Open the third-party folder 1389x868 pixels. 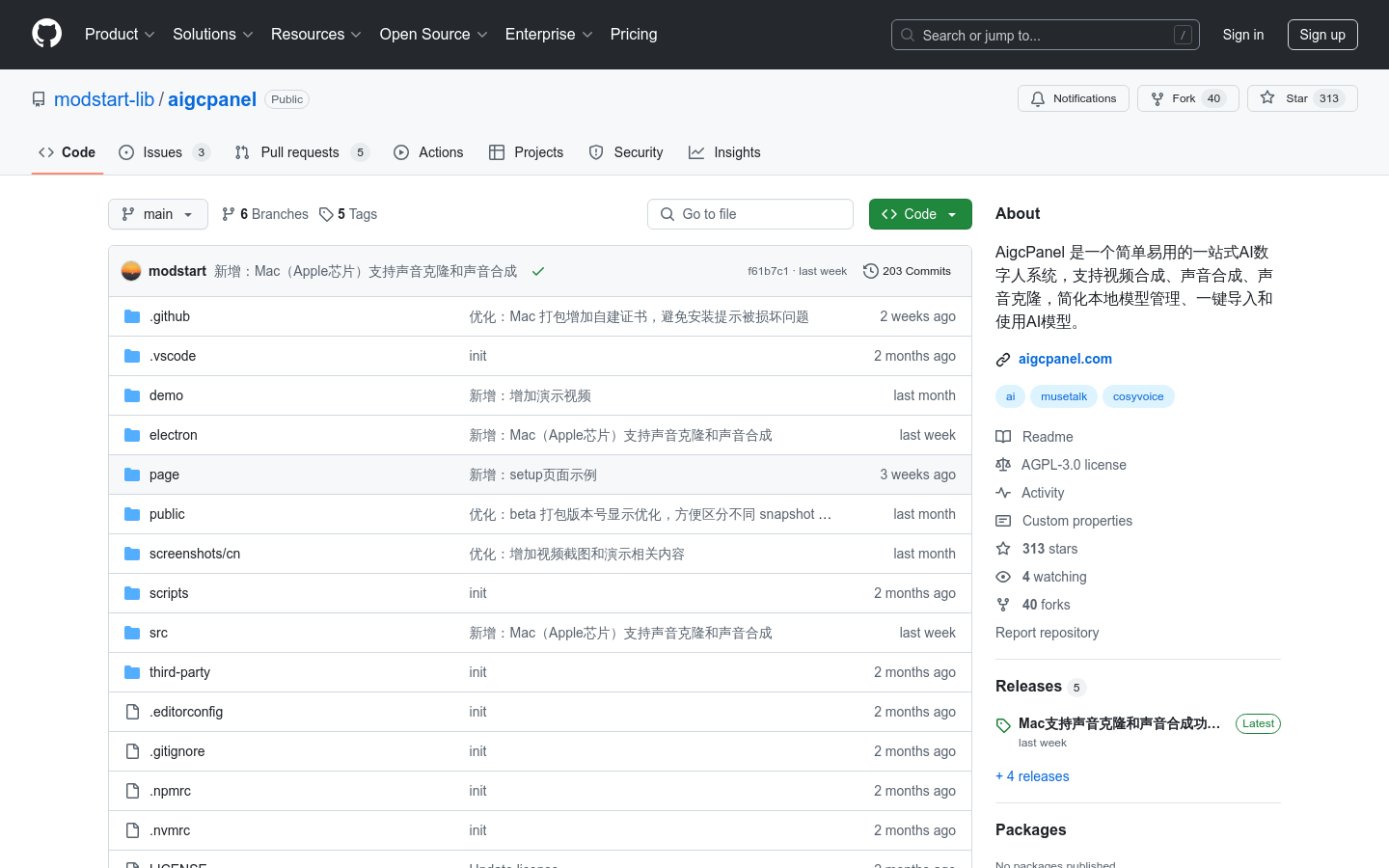click(x=179, y=672)
